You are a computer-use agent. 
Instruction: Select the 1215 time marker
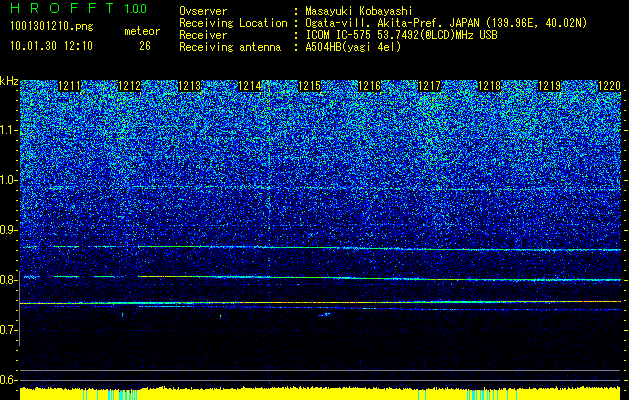(310, 86)
